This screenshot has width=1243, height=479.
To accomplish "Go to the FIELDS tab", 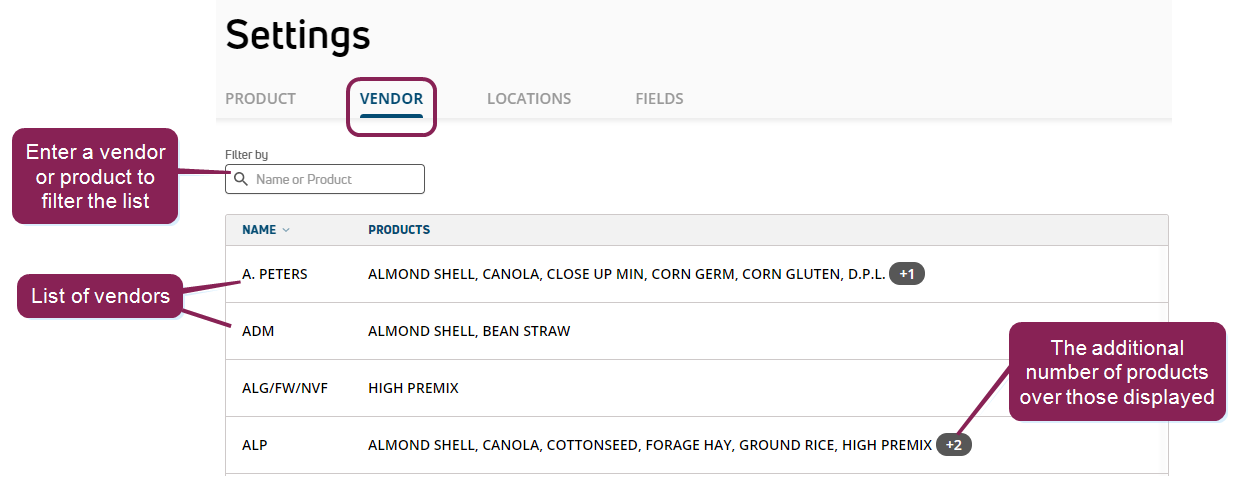I will [659, 99].
